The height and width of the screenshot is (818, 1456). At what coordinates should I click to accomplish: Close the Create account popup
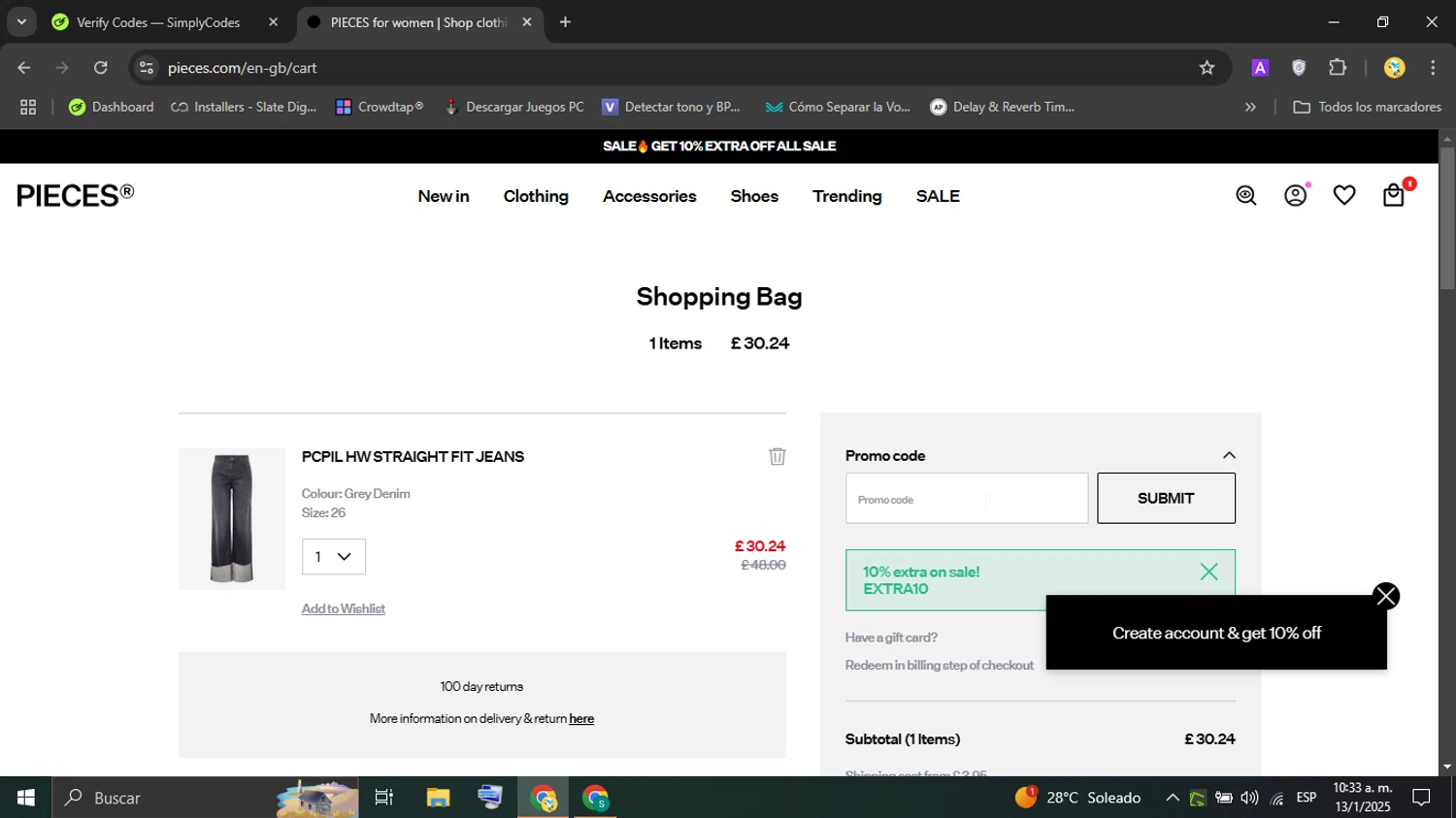click(1386, 596)
